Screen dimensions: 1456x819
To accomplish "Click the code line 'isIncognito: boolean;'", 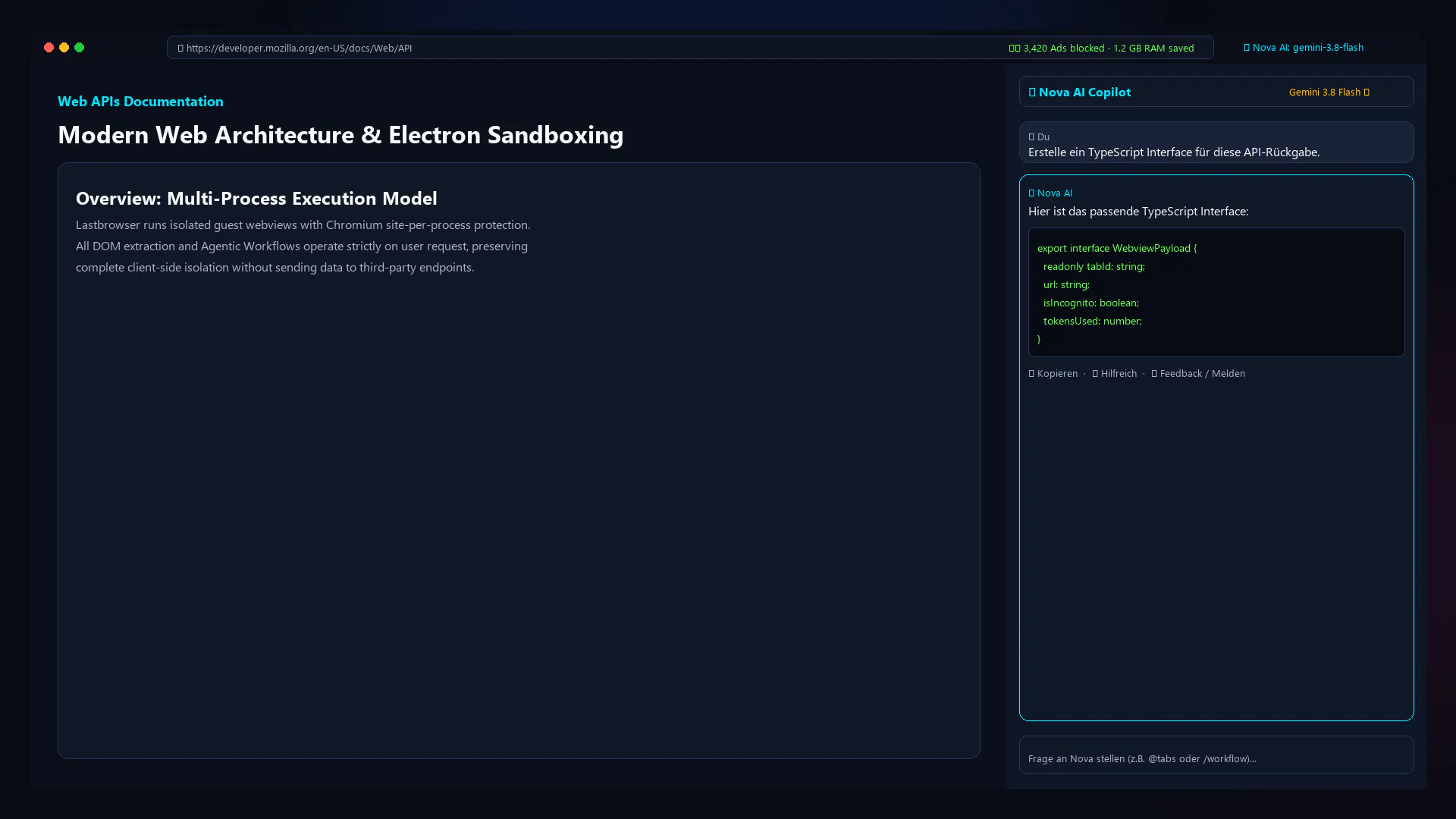I will (1091, 303).
